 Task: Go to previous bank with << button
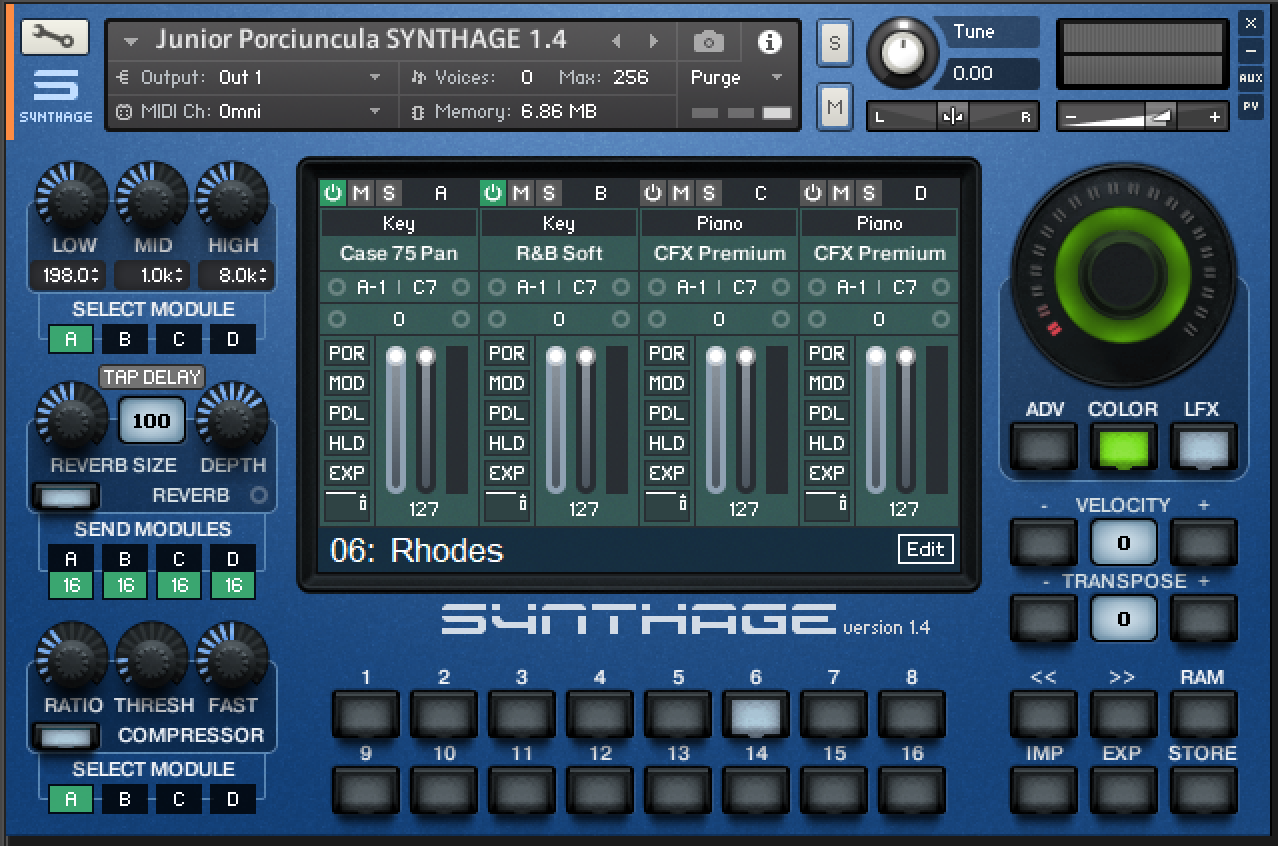[1044, 714]
